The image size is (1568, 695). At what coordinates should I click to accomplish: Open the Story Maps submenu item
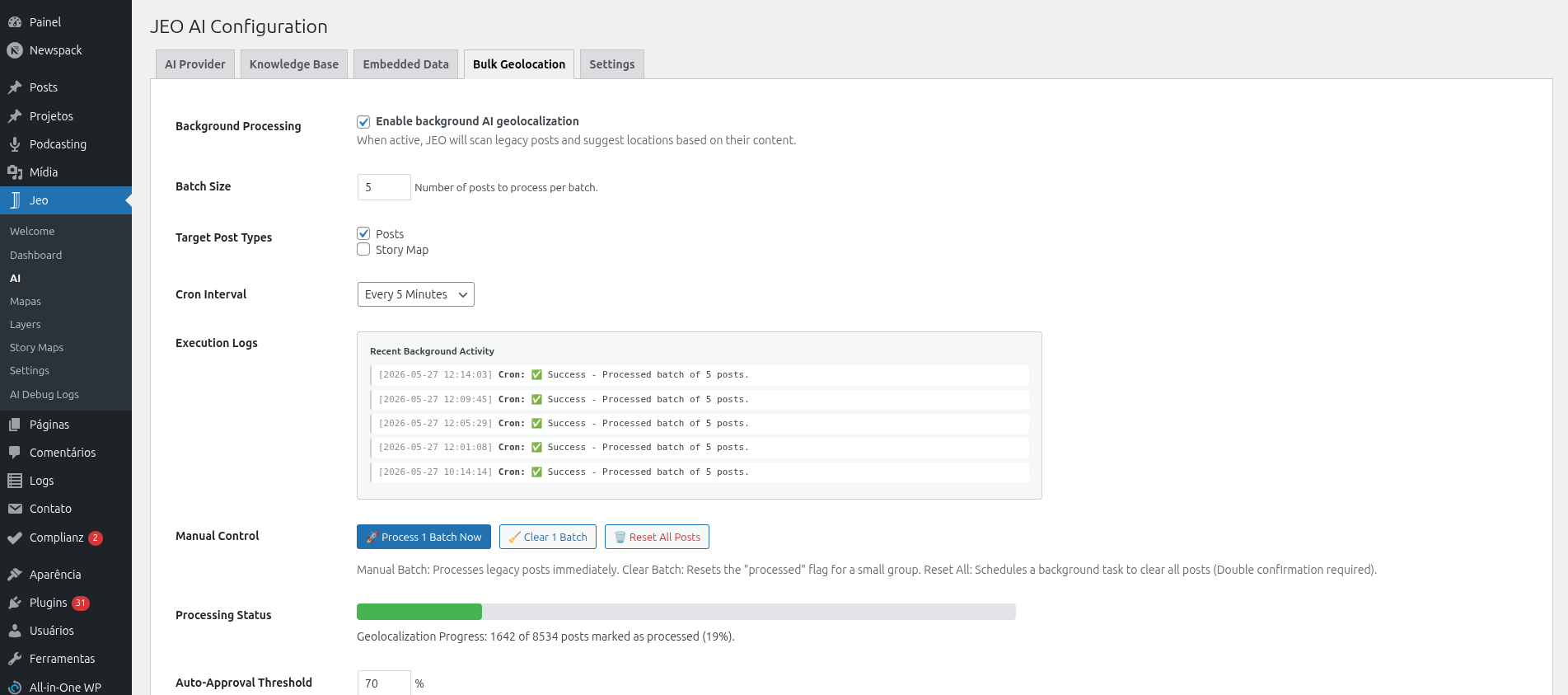click(x=37, y=348)
